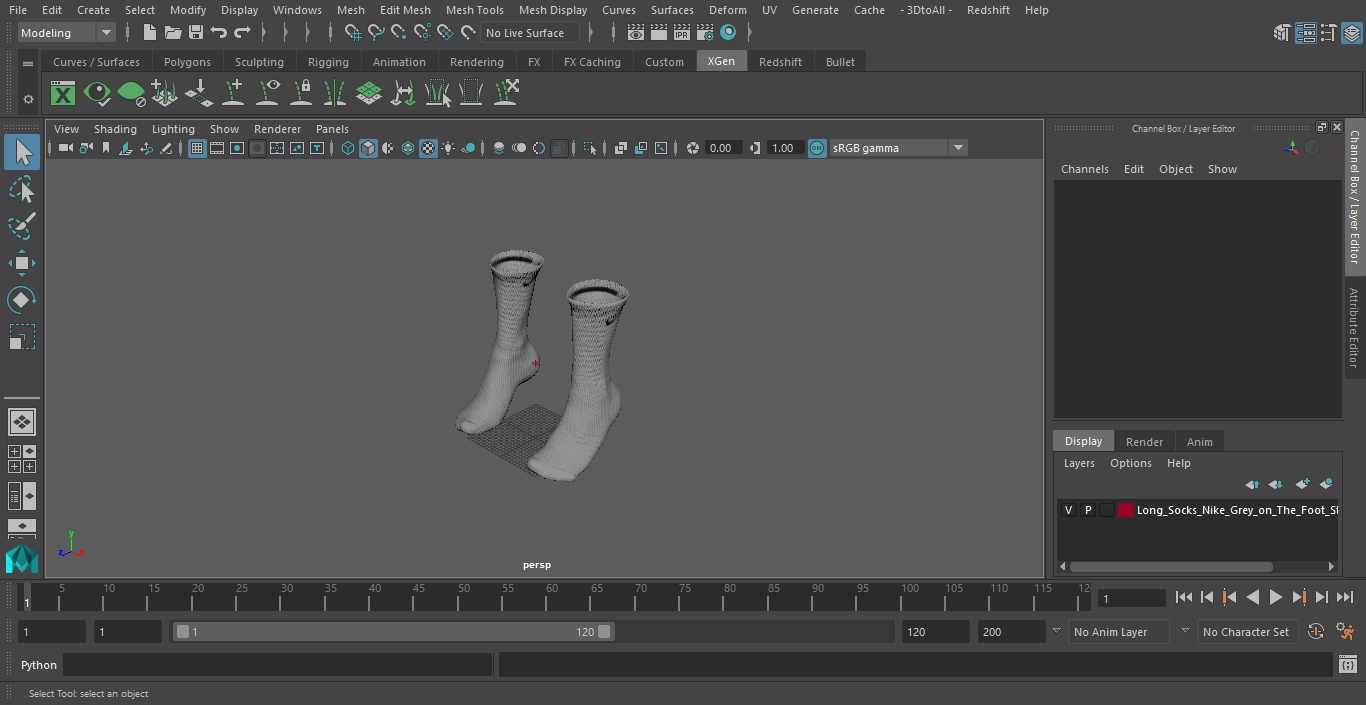Open the viewport Shading menu
The image size is (1366, 705).
coord(115,129)
